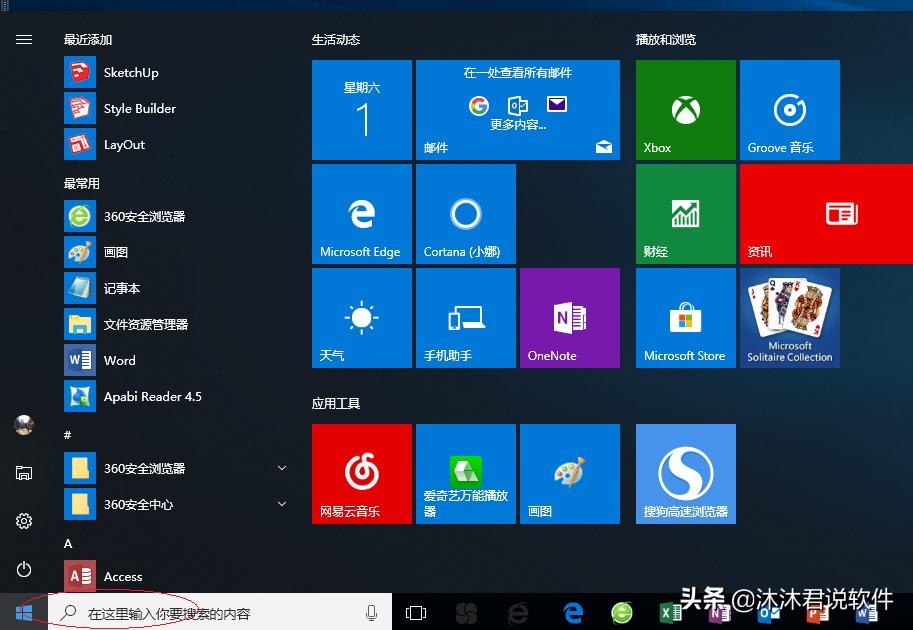
Task: Select the 生活动态 group heading
Action: tap(336, 40)
